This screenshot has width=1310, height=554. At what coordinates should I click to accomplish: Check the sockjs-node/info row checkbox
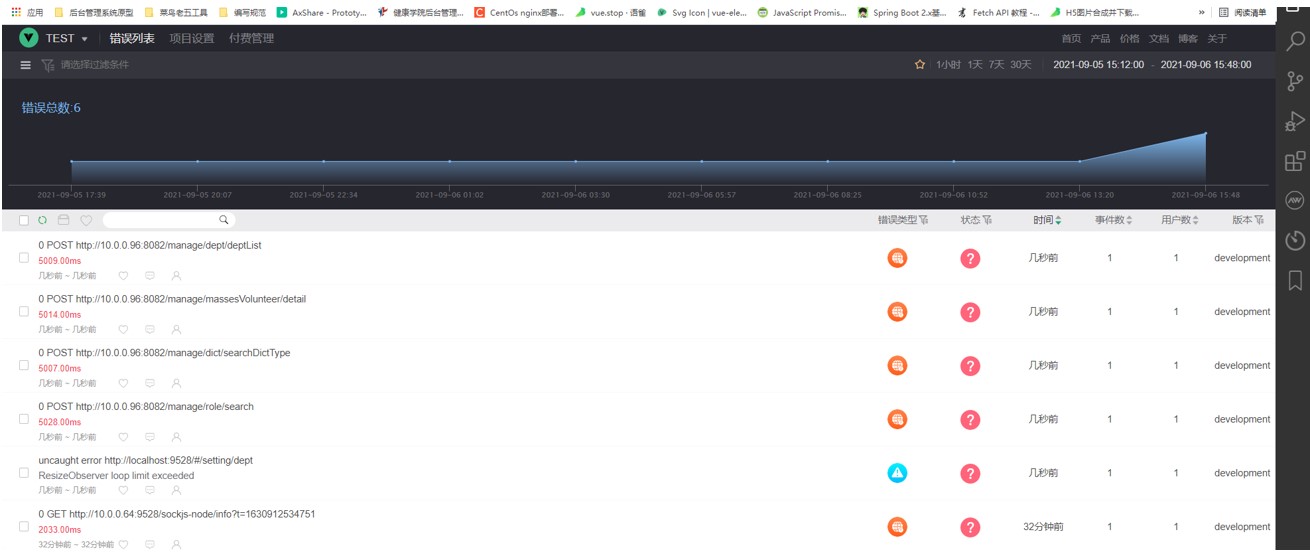[x=24, y=527]
